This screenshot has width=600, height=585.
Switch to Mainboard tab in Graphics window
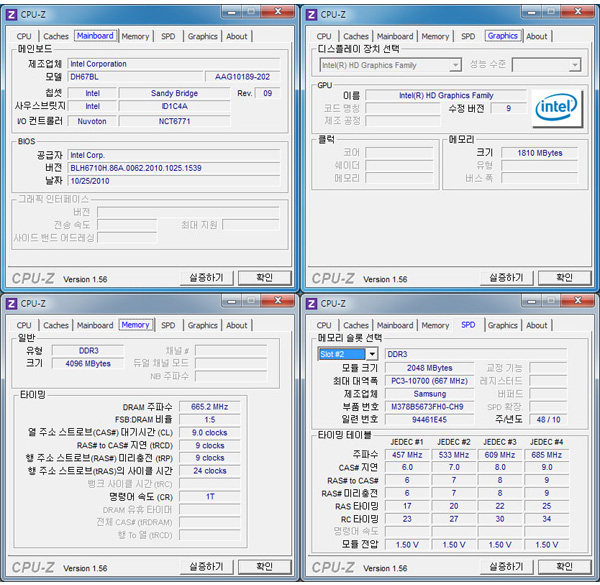[x=395, y=36]
